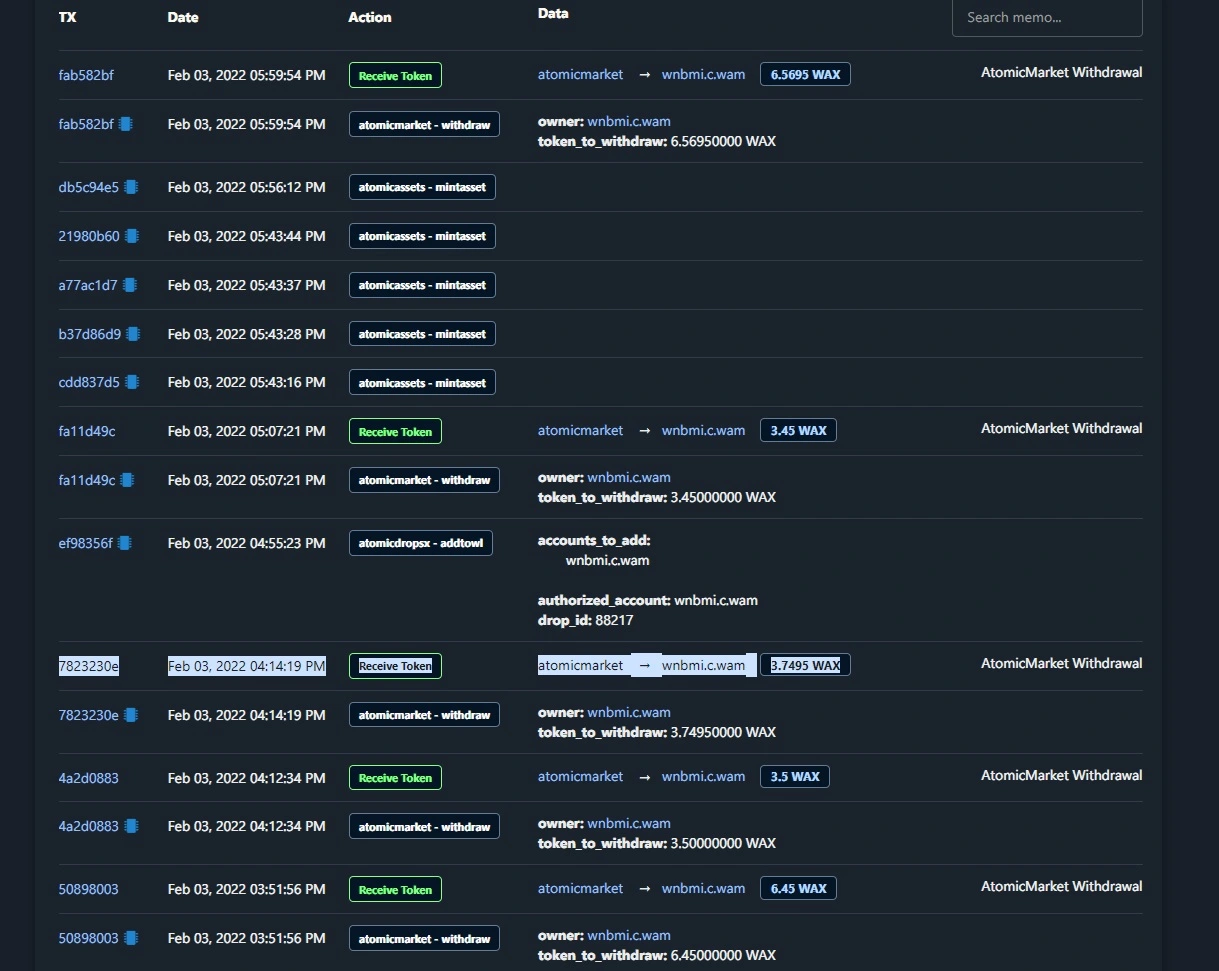Open 4a2d0883 link in the Receive Token row
The width and height of the screenshot is (1219, 971).
pyautogui.click(x=88, y=777)
